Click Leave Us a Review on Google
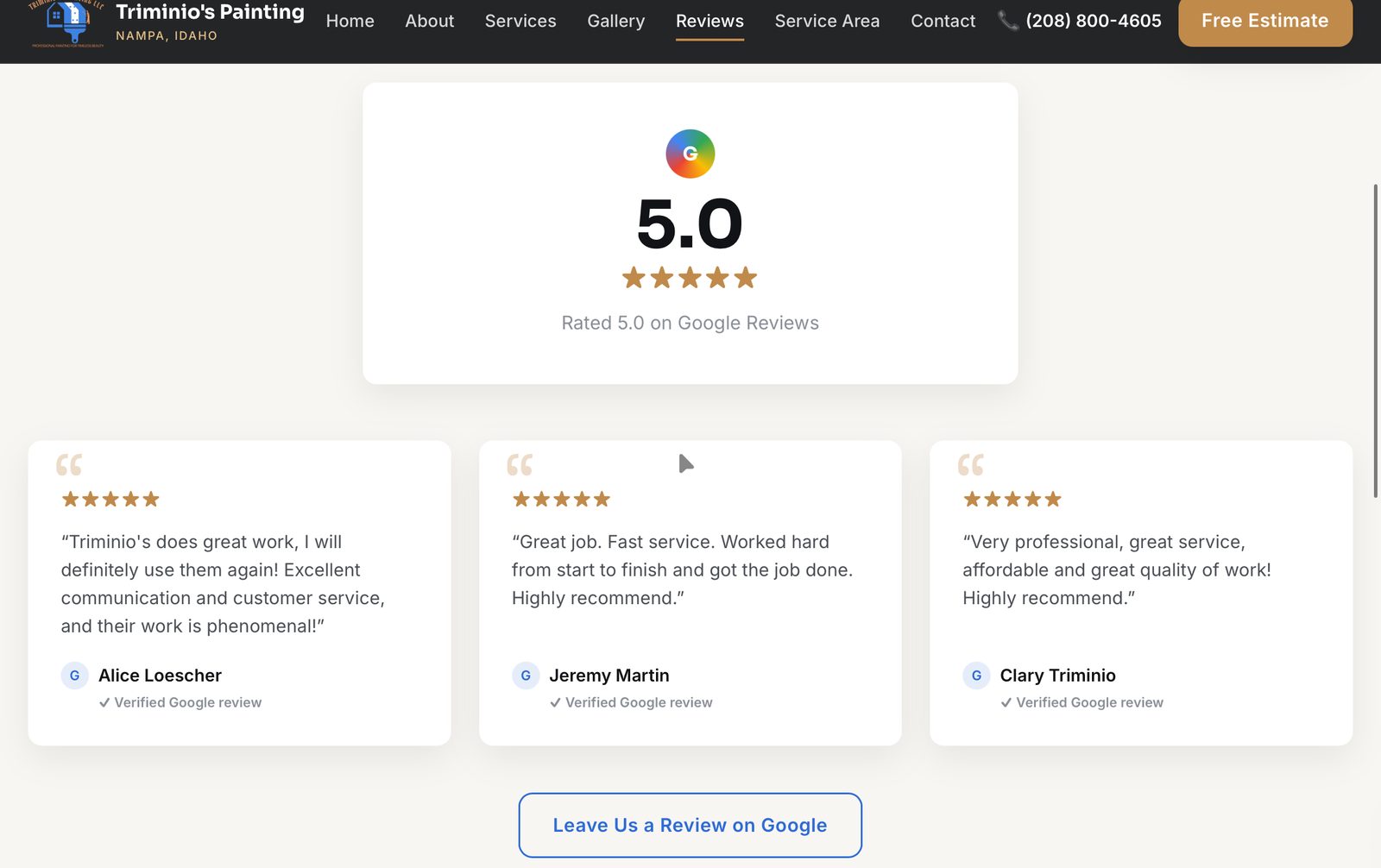Viewport: 1381px width, 868px height. point(690,825)
